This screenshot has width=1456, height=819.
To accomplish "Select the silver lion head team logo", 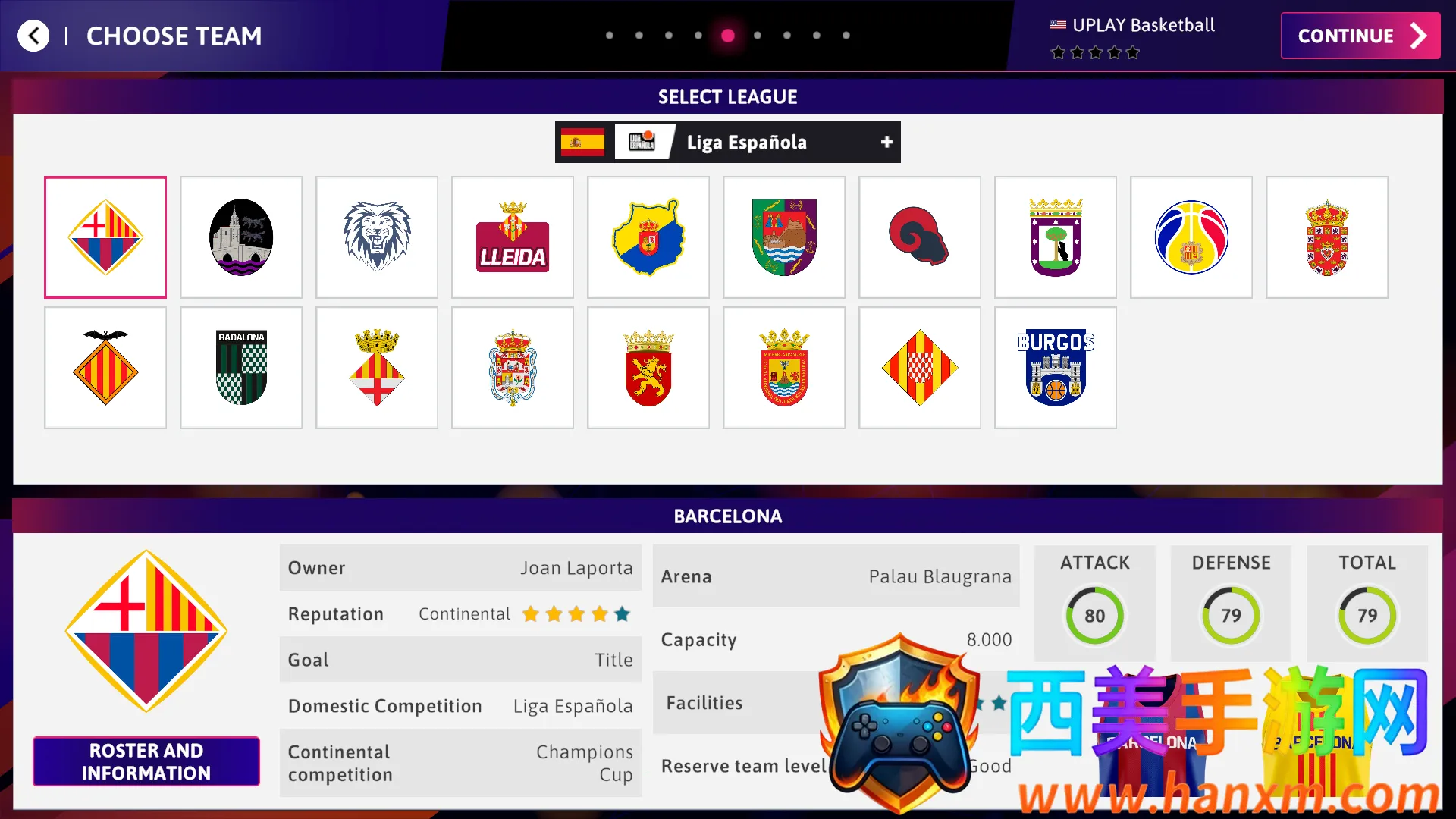I will point(377,237).
